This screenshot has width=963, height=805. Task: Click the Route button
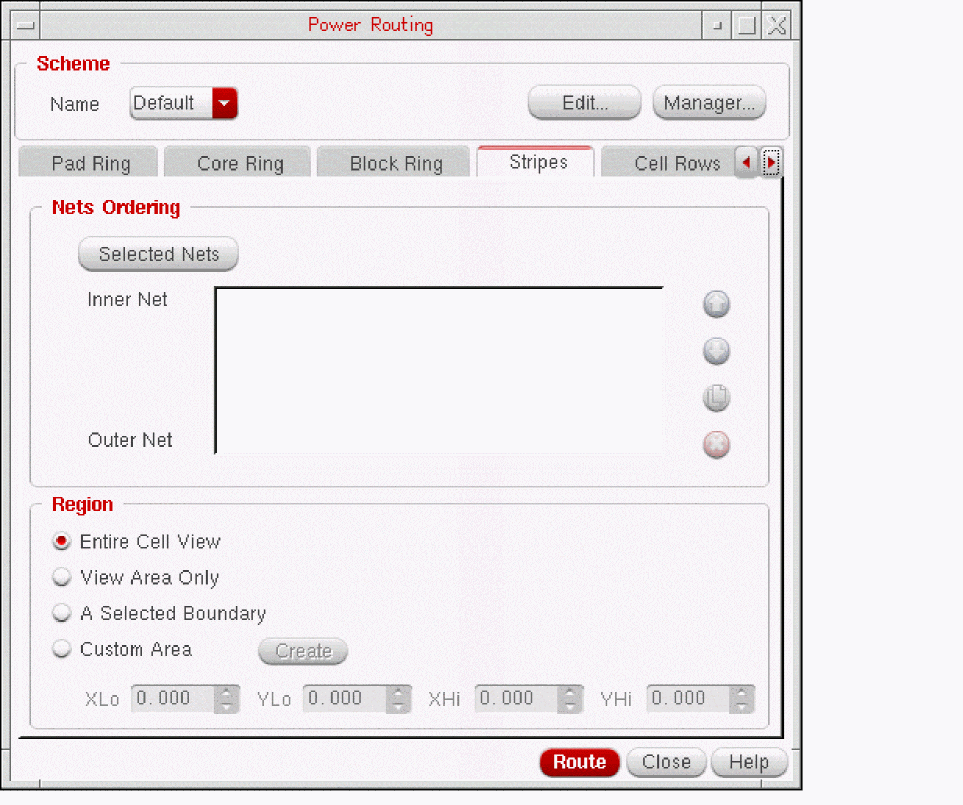click(x=579, y=762)
